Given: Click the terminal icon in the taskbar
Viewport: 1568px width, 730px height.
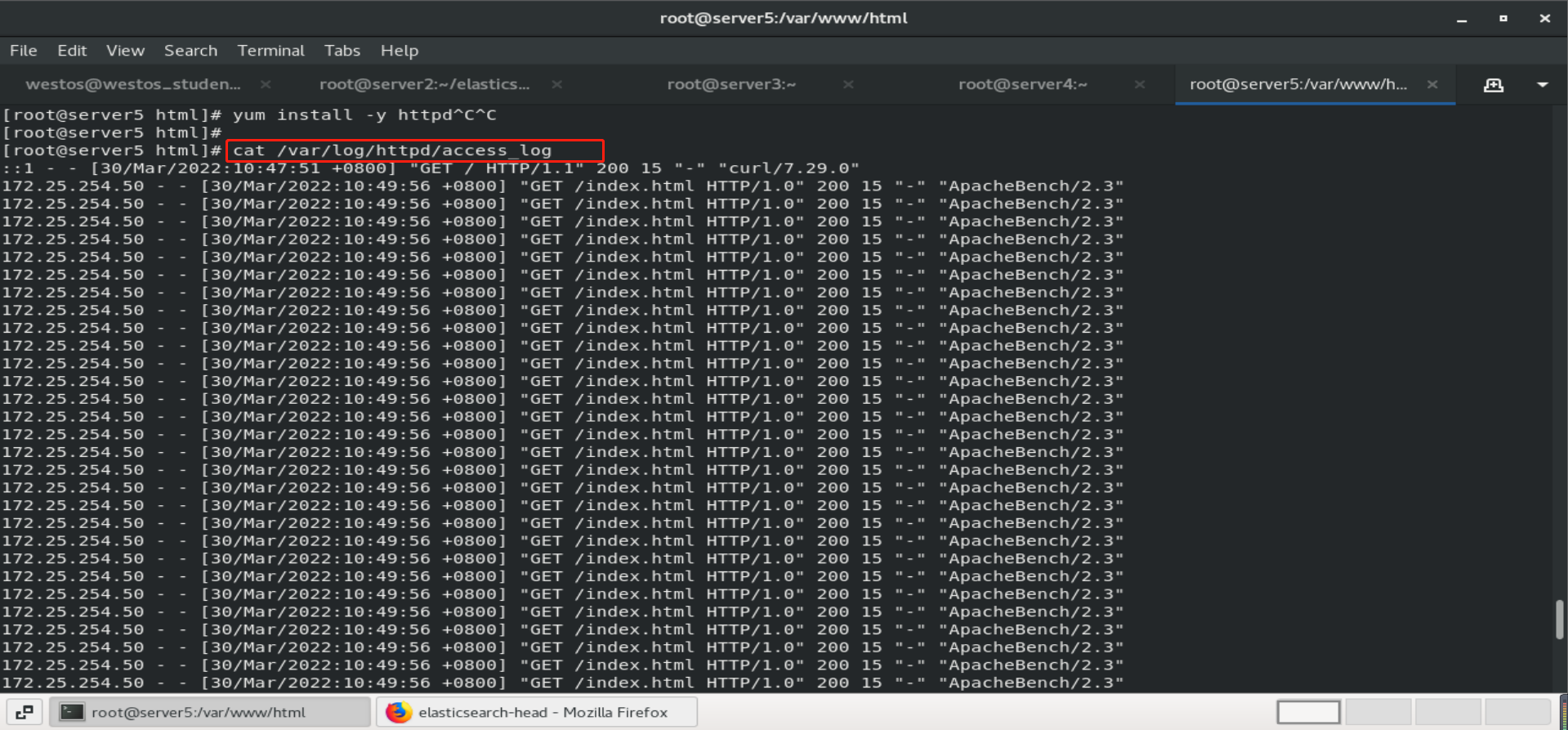Looking at the screenshot, I should coord(72,712).
